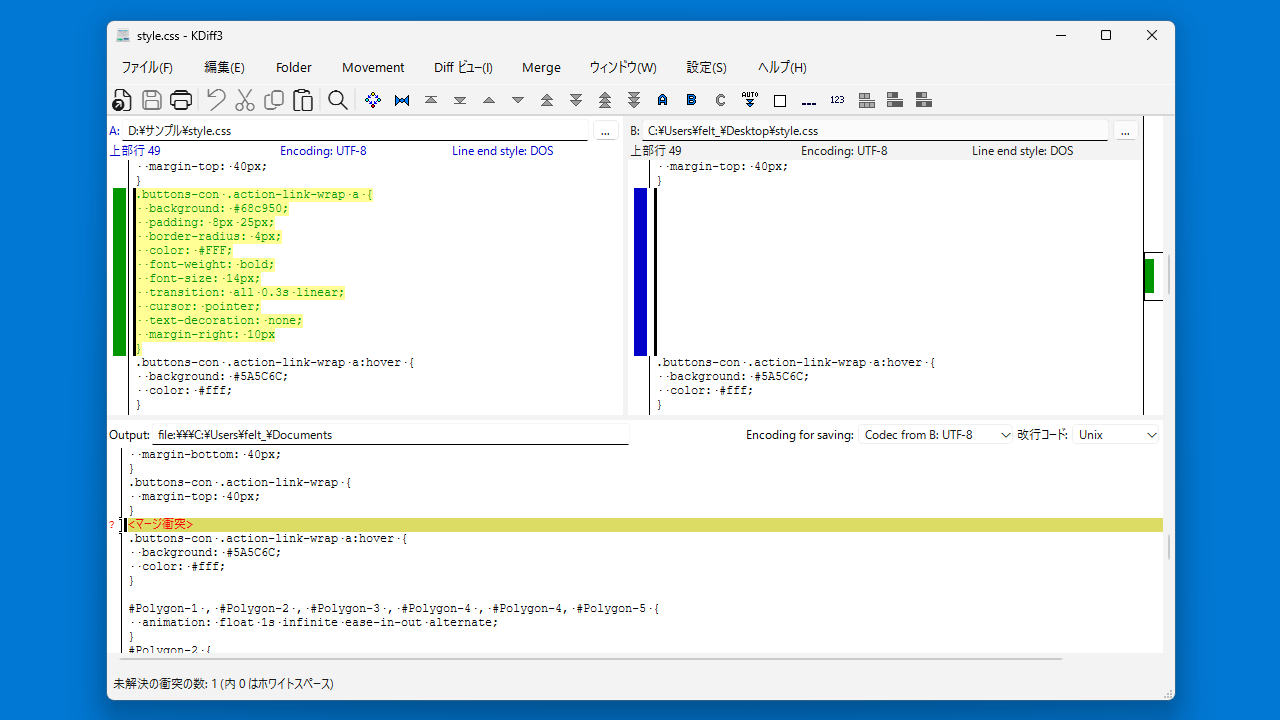Click pane B Encoding: UTF-8 label
The height and width of the screenshot is (720, 1280).
coord(844,151)
